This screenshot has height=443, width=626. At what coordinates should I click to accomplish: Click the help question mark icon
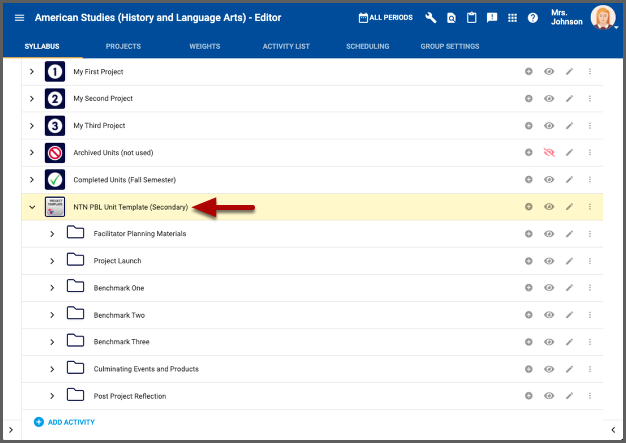coord(533,18)
